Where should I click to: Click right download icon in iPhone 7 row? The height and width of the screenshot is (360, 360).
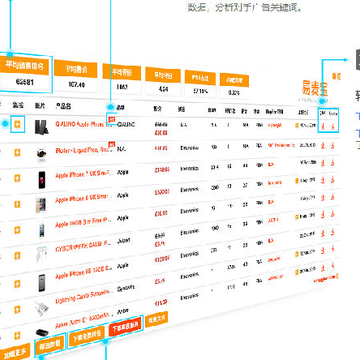click(x=332, y=163)
